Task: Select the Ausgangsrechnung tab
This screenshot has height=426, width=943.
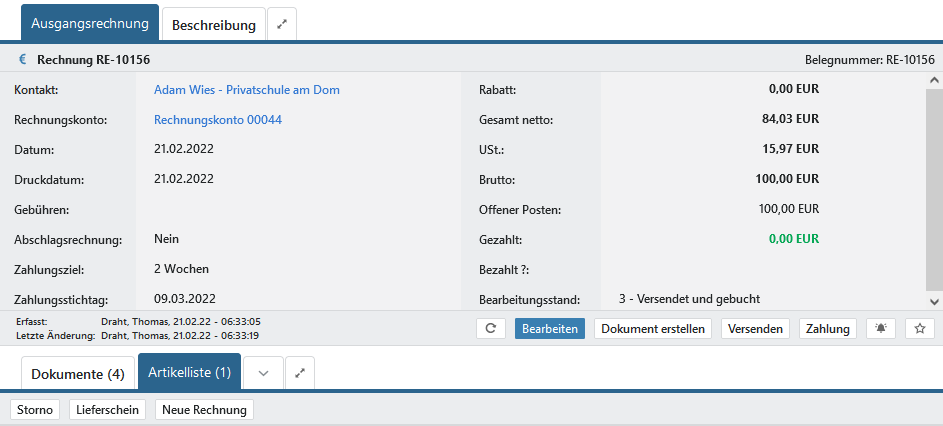Action: [90, 23]
